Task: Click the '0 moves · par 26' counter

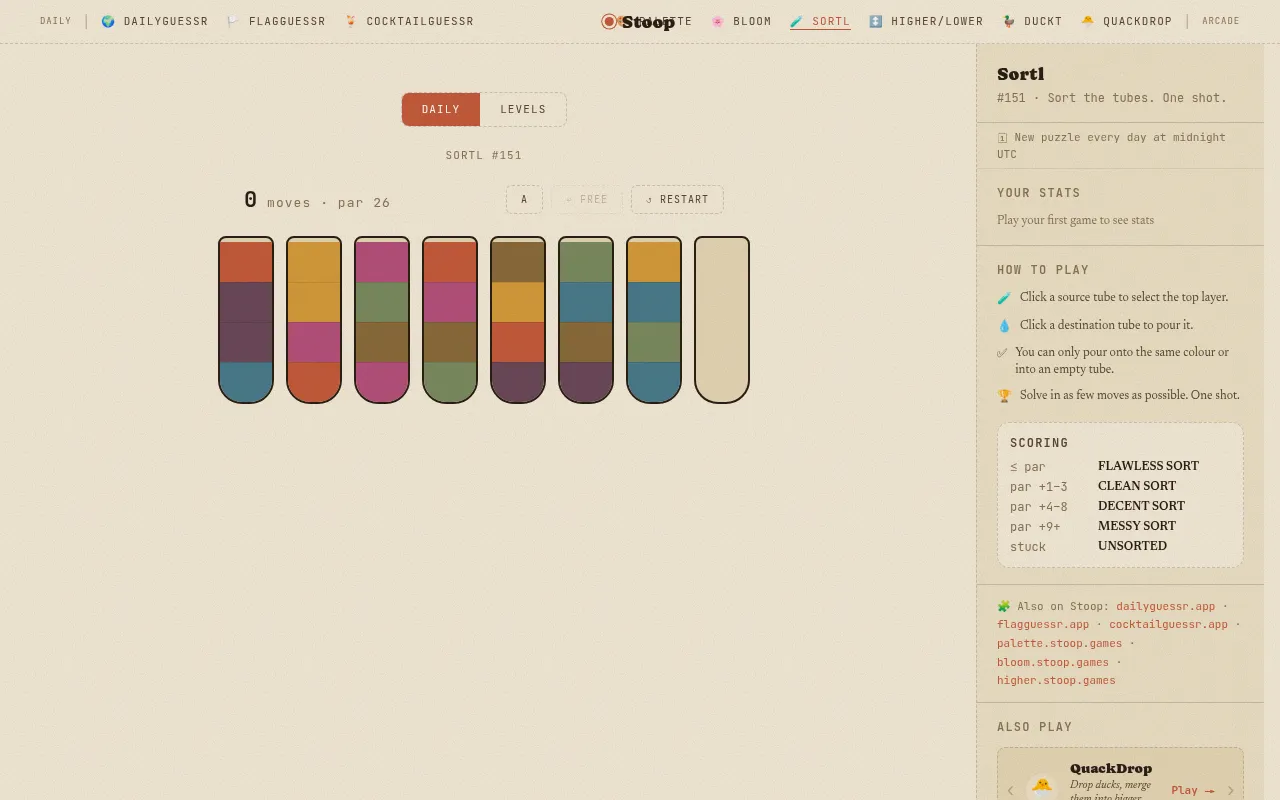Action: click(317, 200)
